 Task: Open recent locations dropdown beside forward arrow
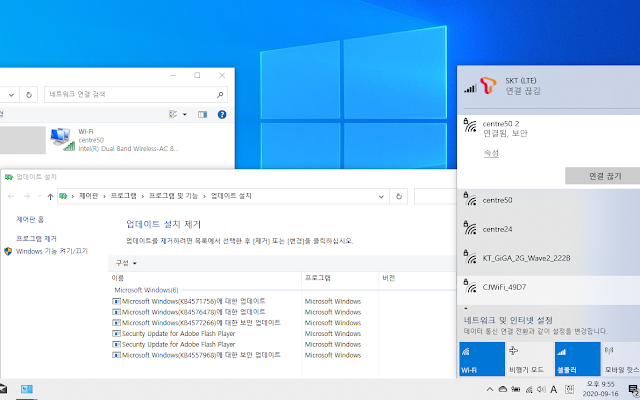click(39, 196)
